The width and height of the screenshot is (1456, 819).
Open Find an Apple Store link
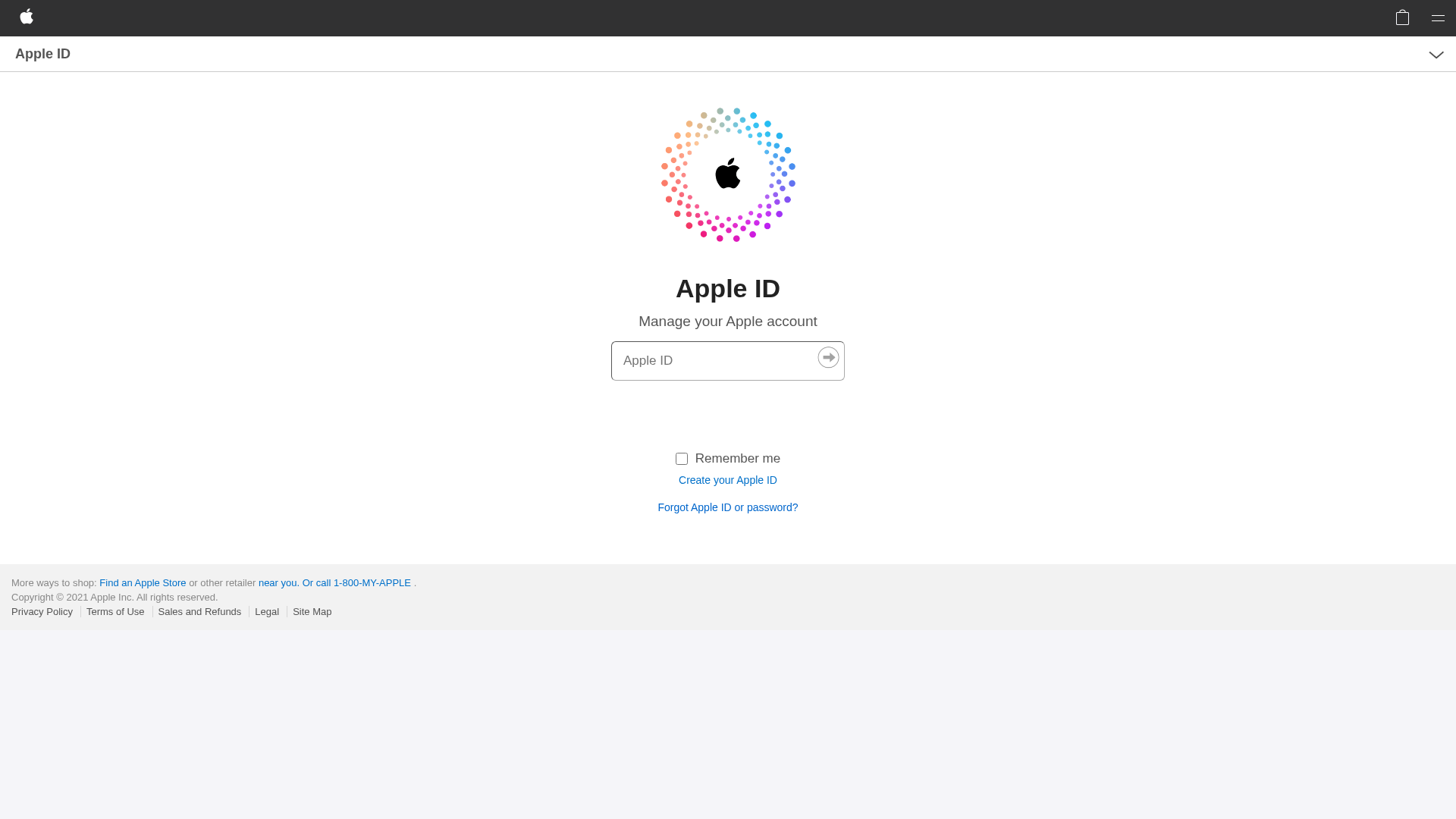143,583
